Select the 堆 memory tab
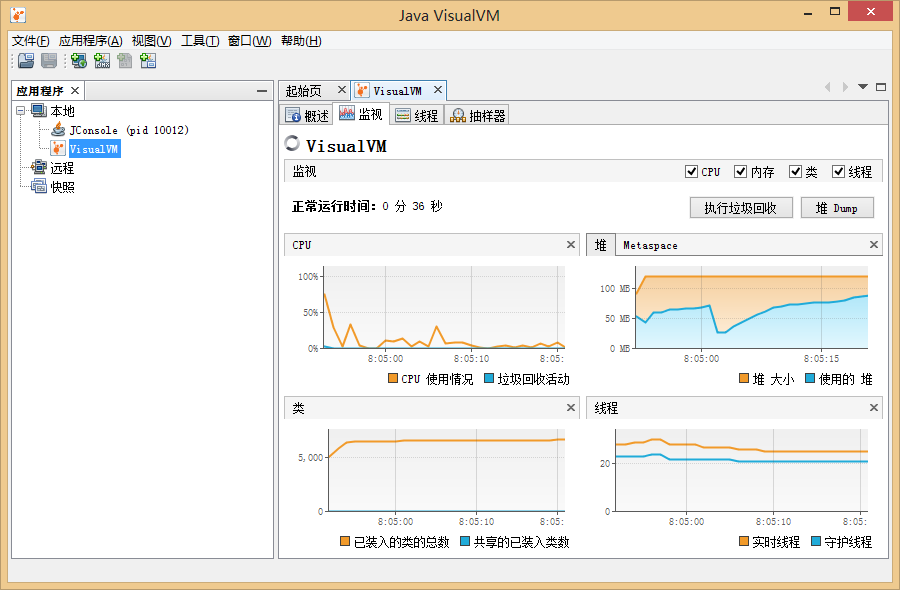 point(601,245)
